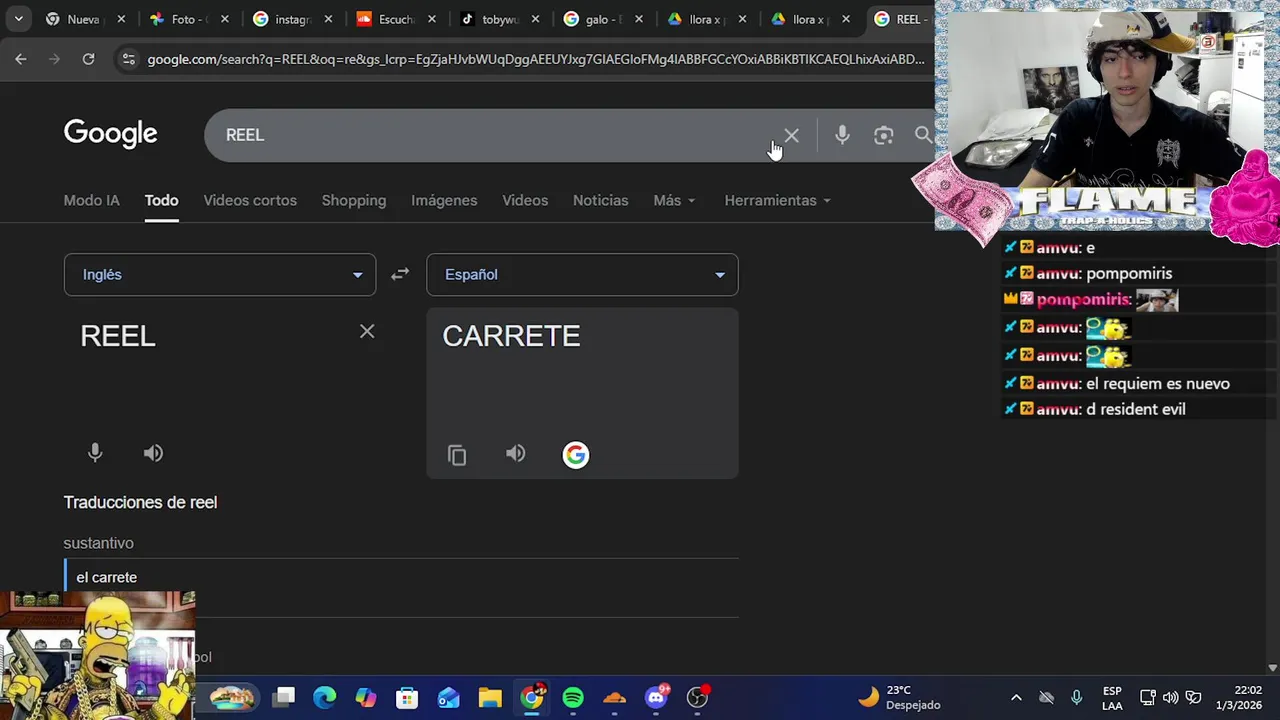1280x720 pixels.
Task: Open the Shopping results tab
Action: [354, 200]
